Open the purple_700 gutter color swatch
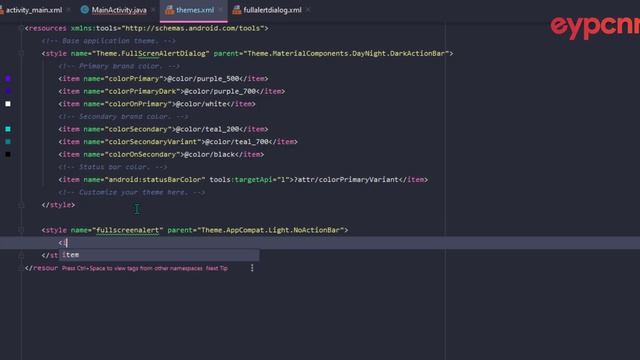640x360 pixels. pos(8,91)
